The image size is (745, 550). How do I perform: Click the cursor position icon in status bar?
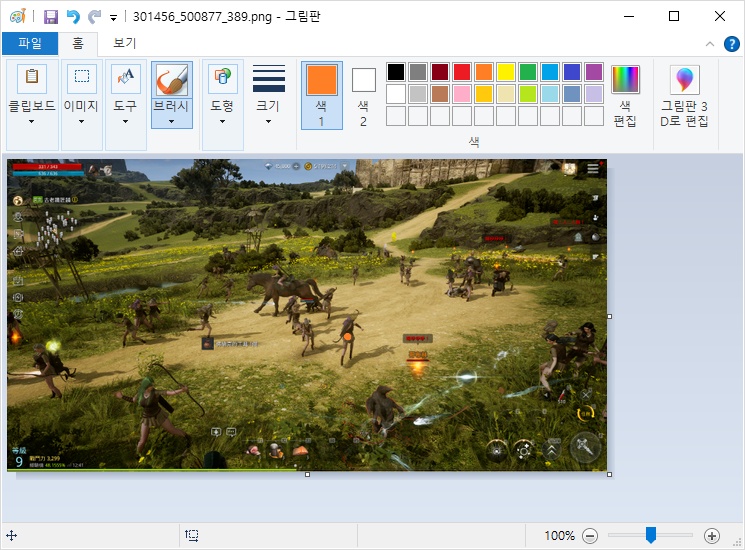tap(11, 536)
